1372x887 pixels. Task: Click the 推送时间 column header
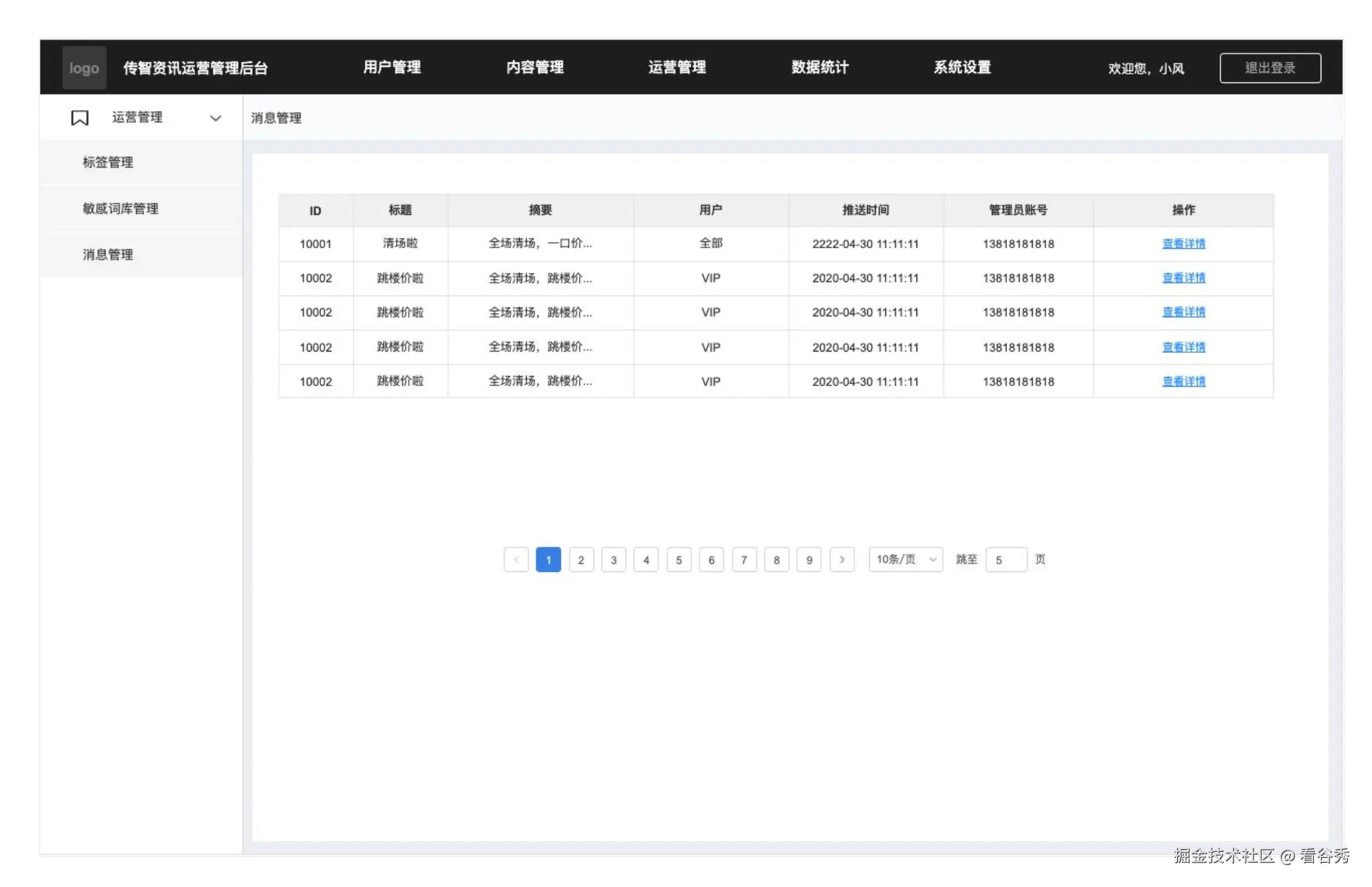point(865,210)
